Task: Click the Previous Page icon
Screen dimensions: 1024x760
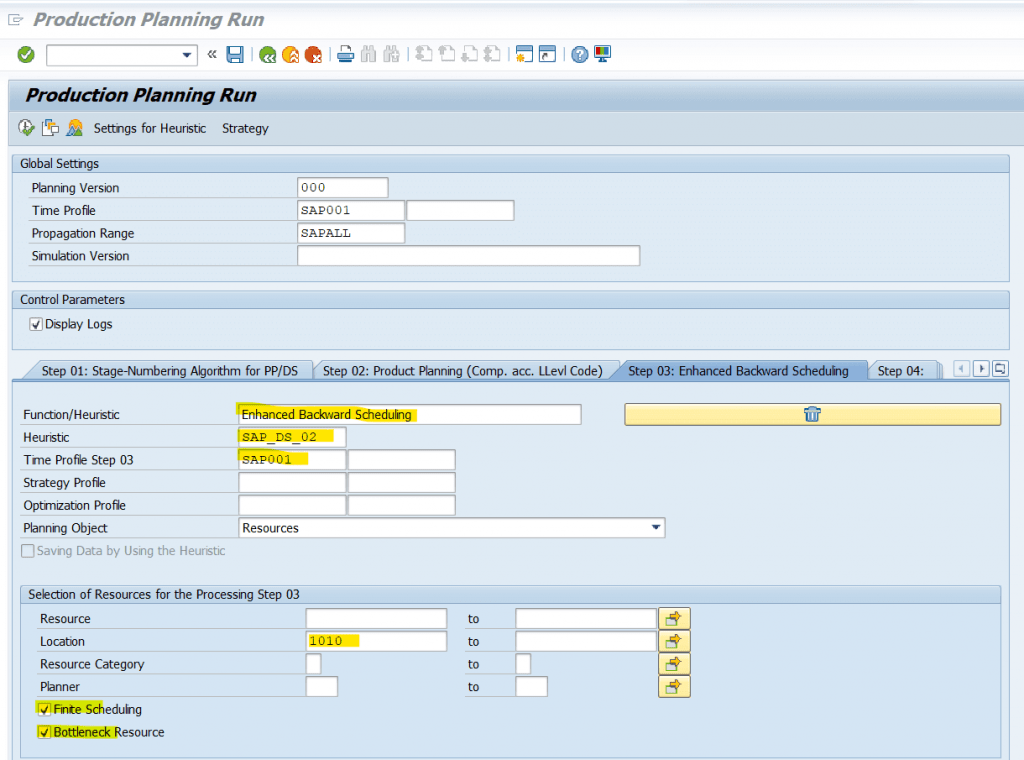Action: pyautogui.click(x=447, y=54)
